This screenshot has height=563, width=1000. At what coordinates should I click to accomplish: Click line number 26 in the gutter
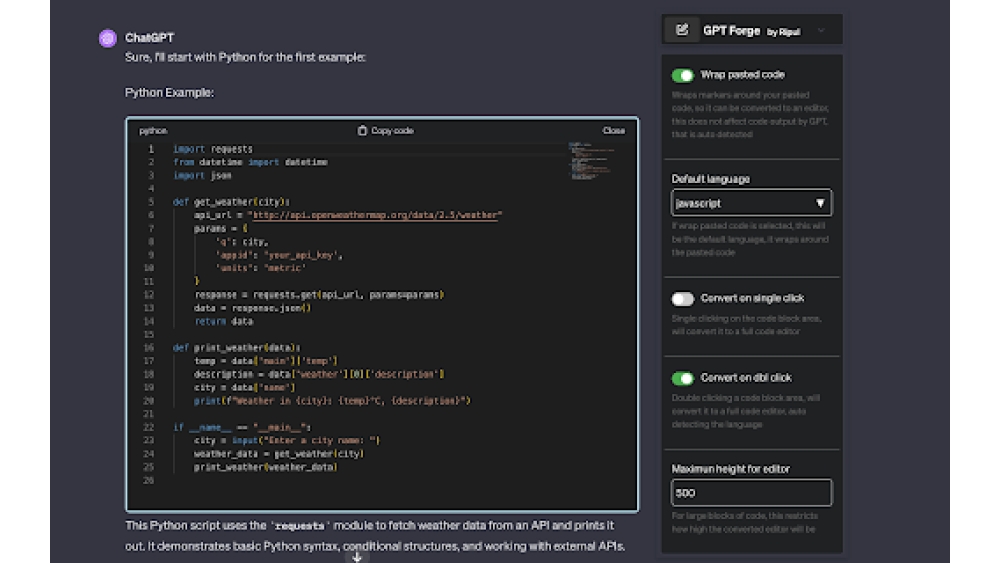coord(149,481)
